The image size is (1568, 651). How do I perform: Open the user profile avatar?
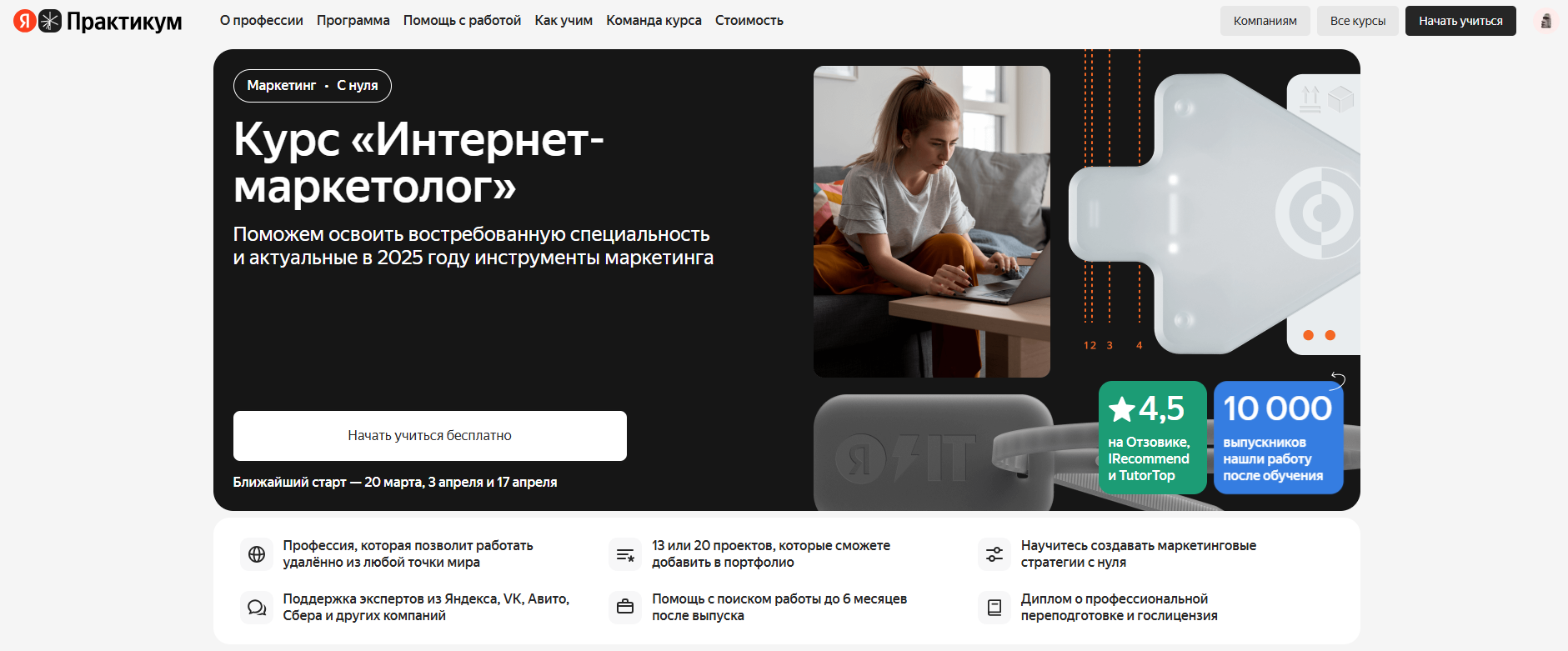coord(1545,21)
